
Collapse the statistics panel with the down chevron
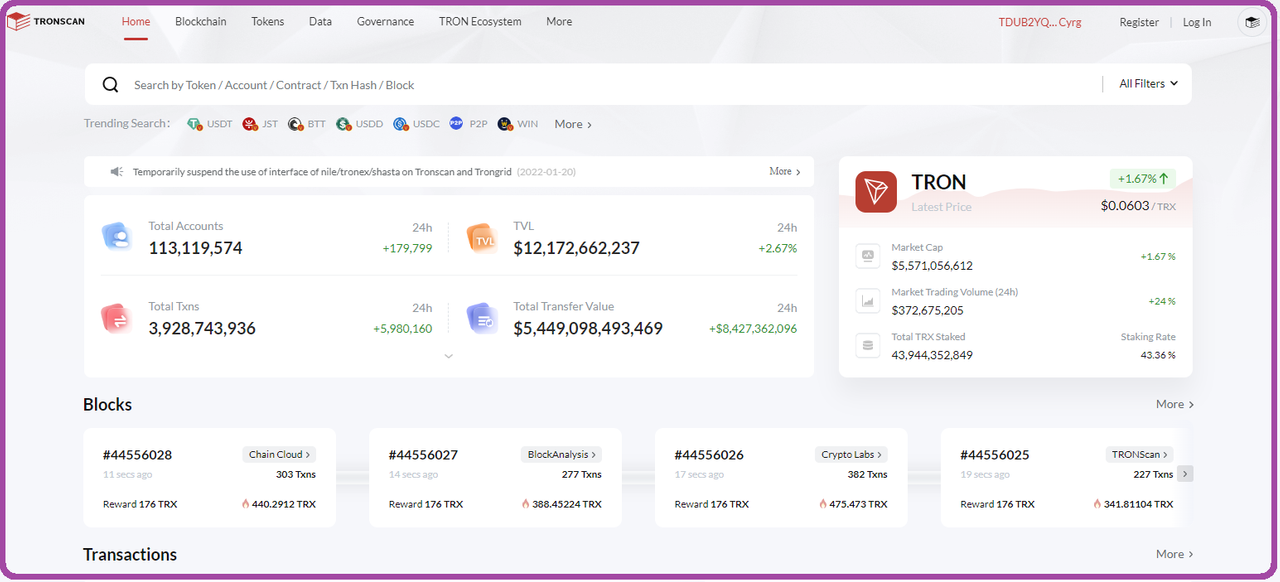tap(448, 355)
